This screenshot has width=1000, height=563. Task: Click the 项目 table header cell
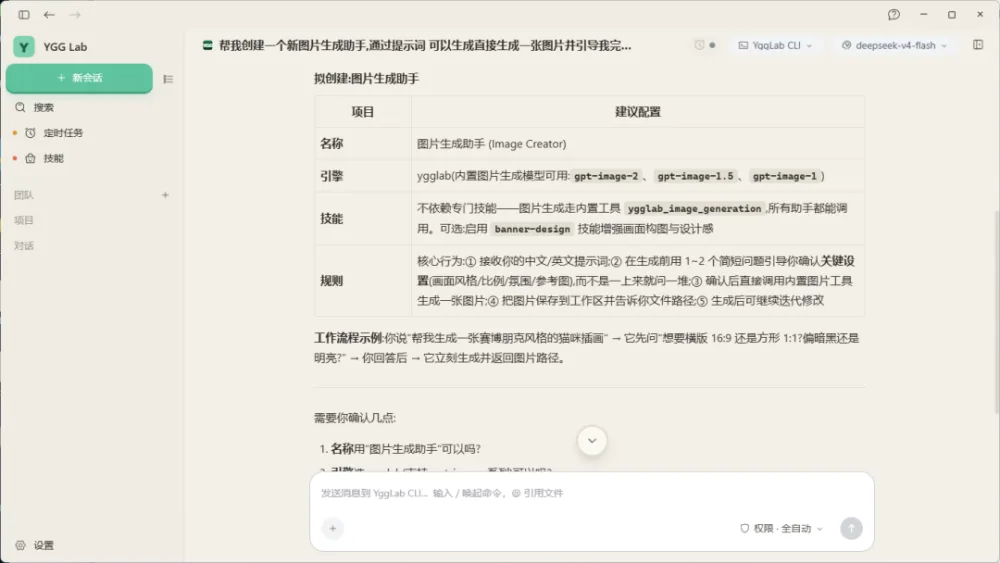[363, 112]
